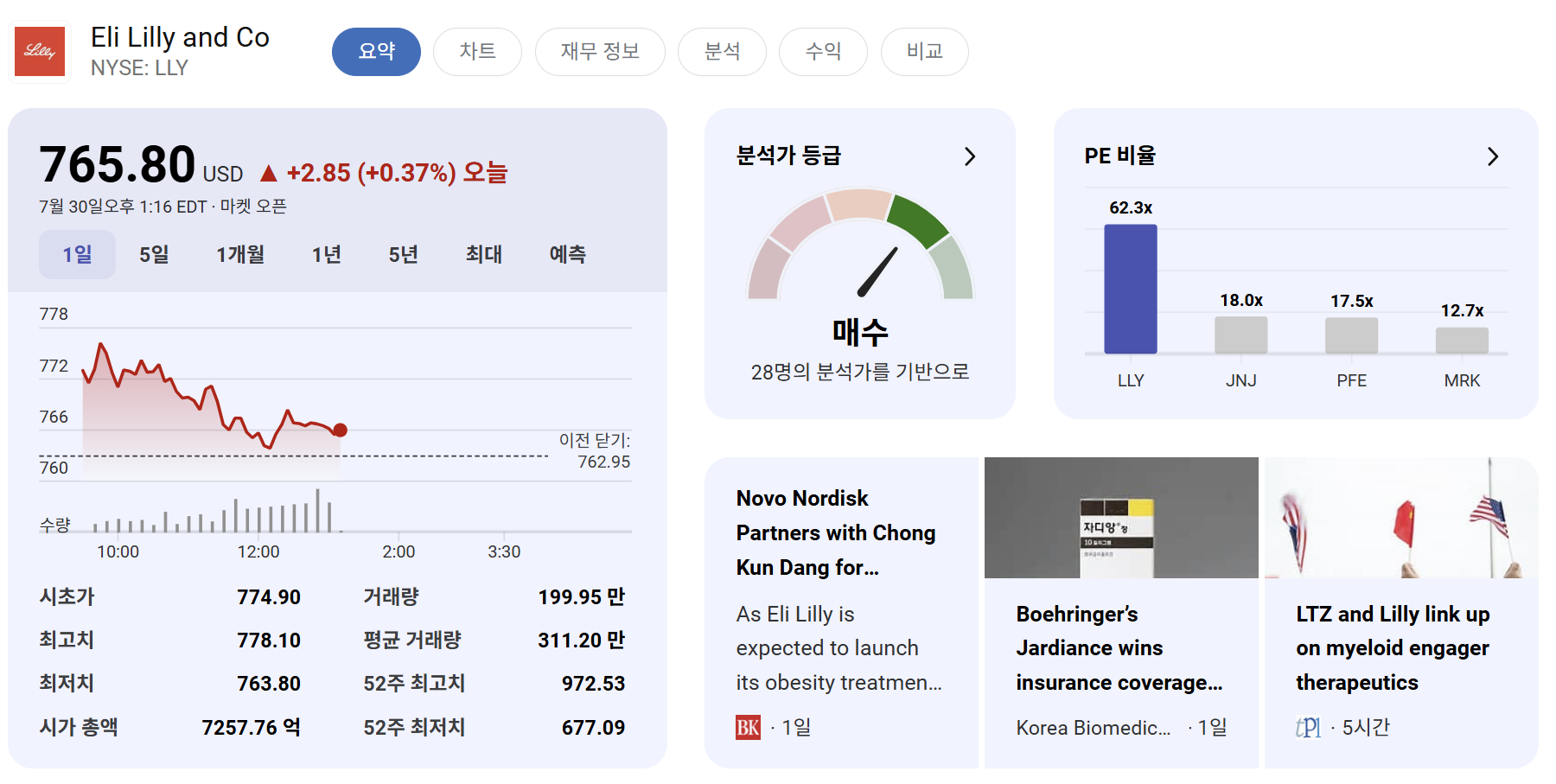Pick the 5년 chart range
This screenshot has height=784, width=1556.
[x=403, y=254]
